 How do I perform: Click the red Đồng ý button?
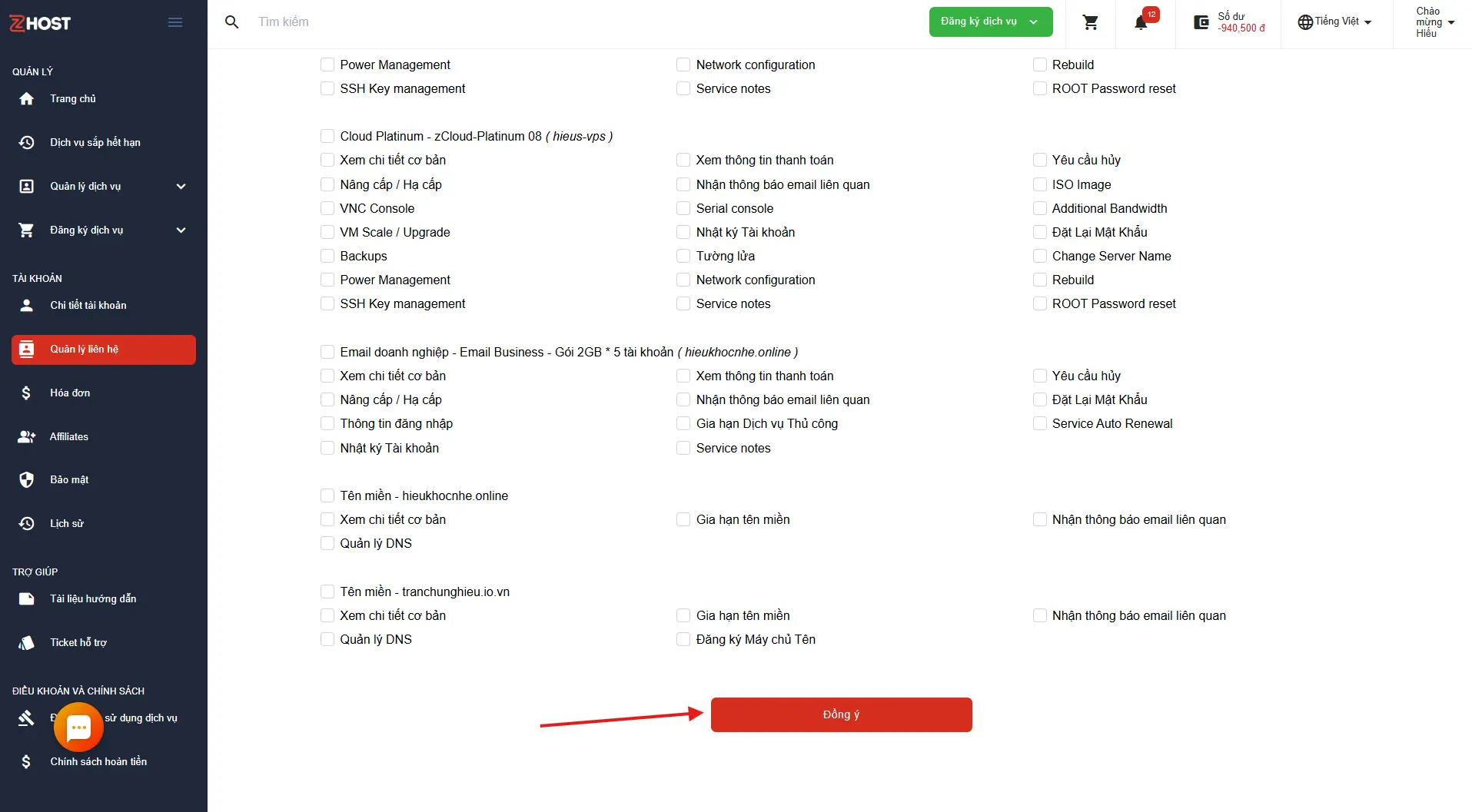click(841, 714)
